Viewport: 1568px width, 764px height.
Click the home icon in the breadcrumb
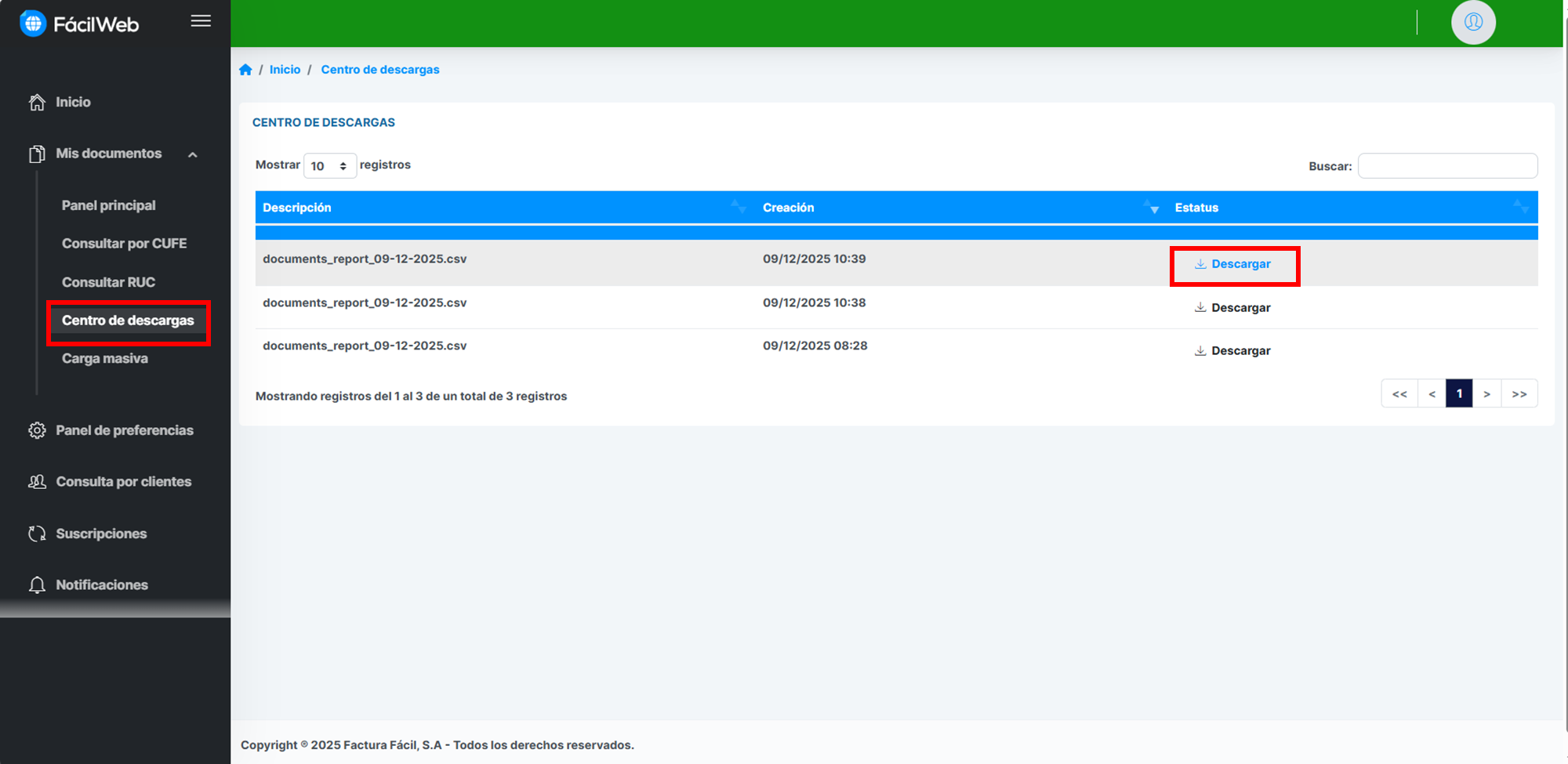point(245,70)
